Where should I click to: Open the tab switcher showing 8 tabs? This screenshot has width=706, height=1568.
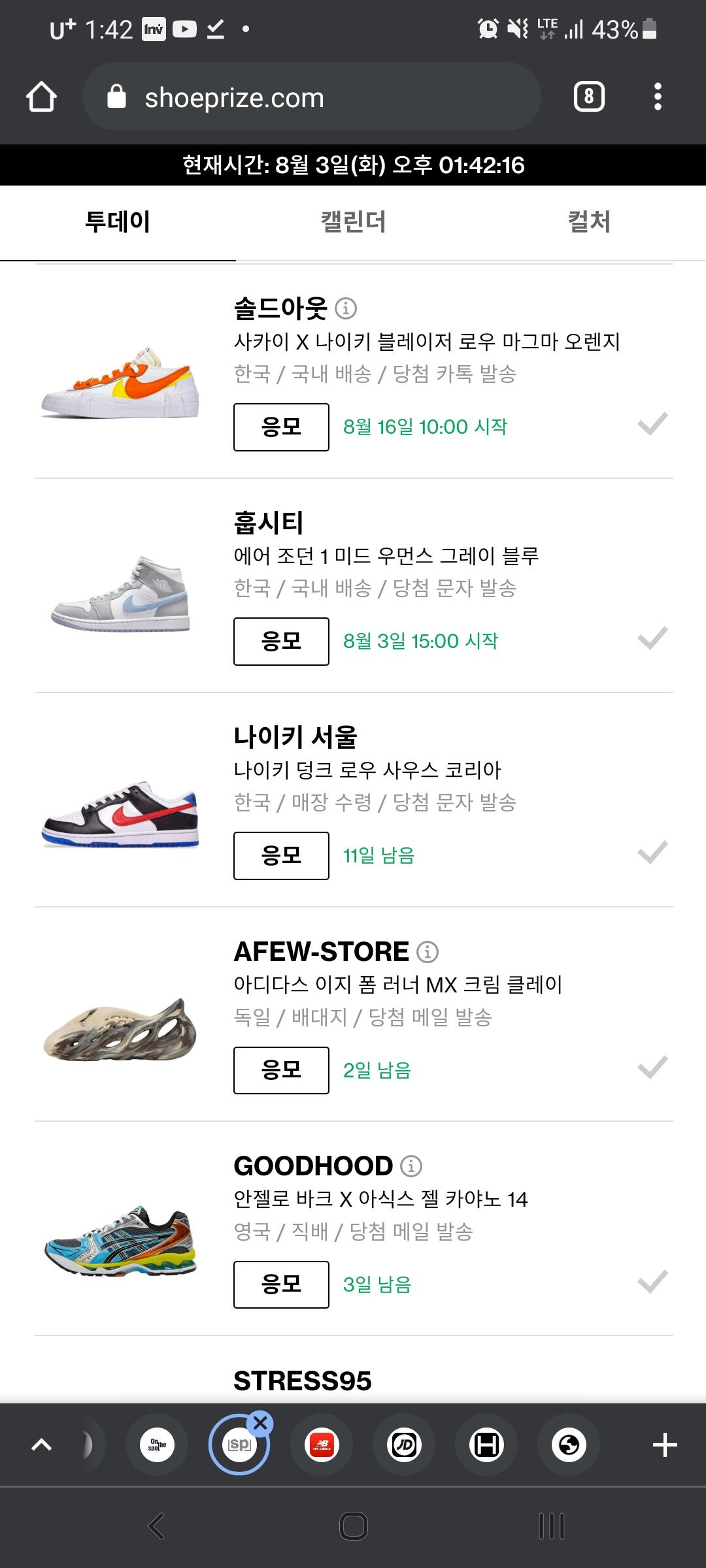point(588,97)
